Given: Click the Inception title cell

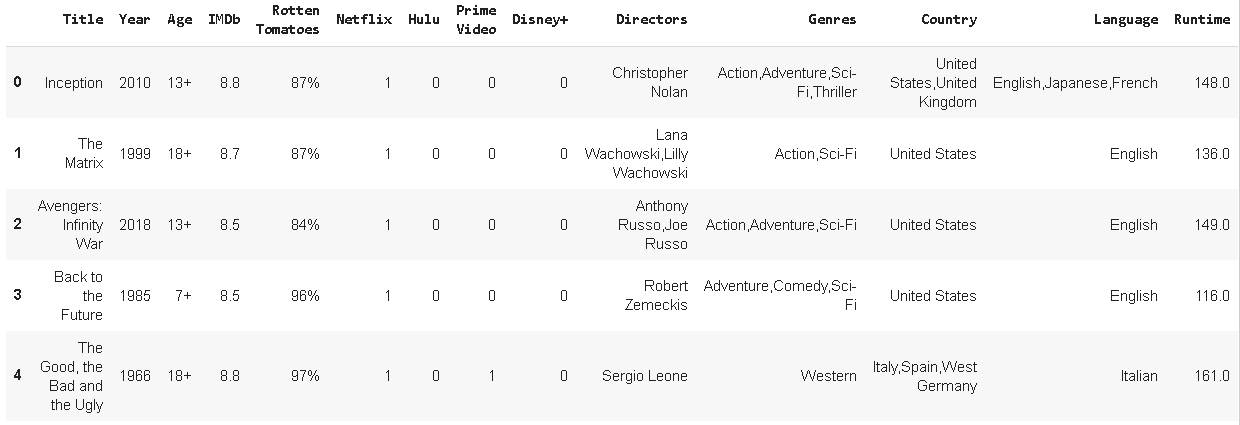Looking at the screenshot, I should tap(73, 83).
